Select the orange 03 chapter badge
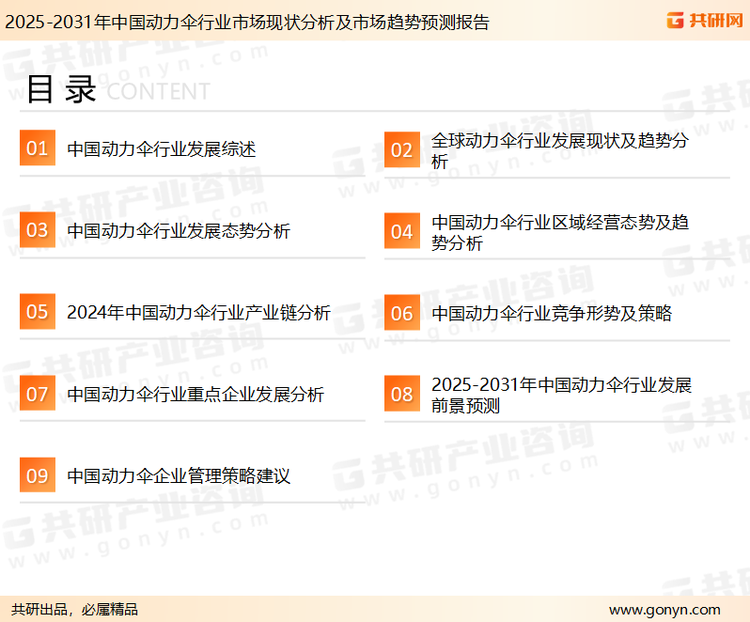 coord(37,230)
